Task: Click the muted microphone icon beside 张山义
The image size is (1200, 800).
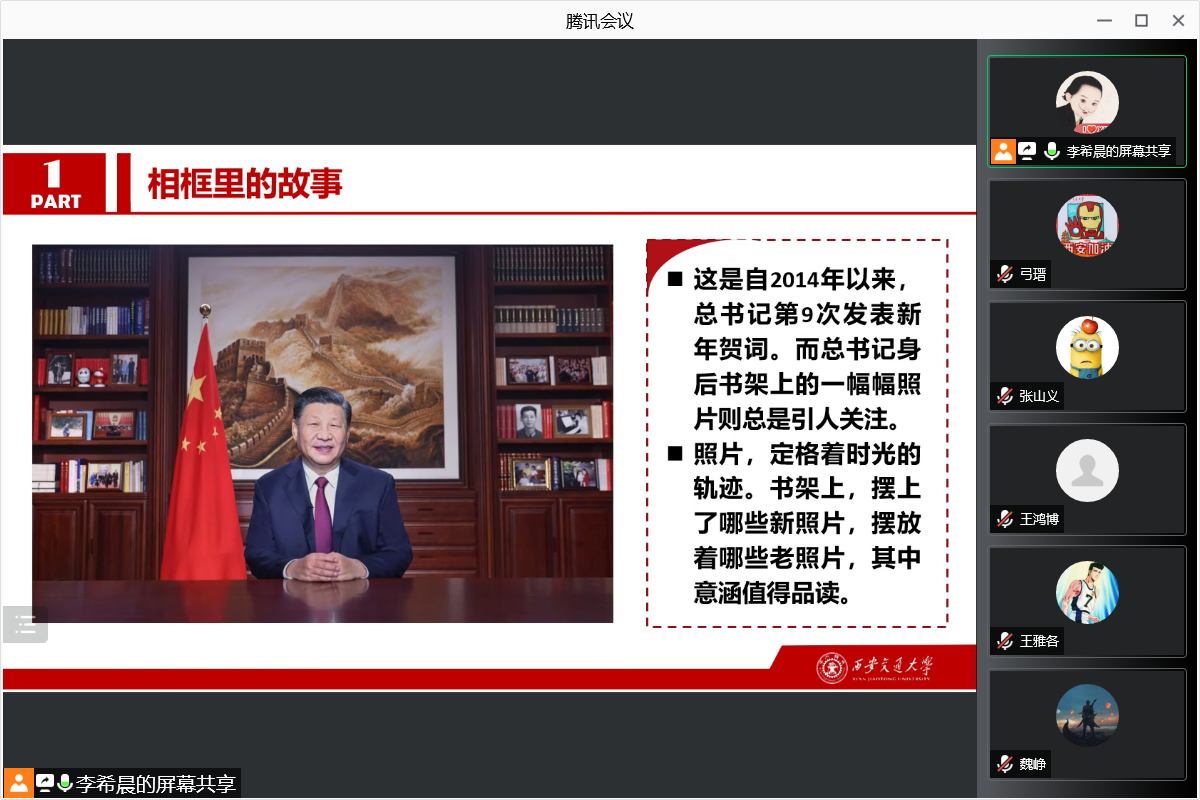Action: 1004,396
